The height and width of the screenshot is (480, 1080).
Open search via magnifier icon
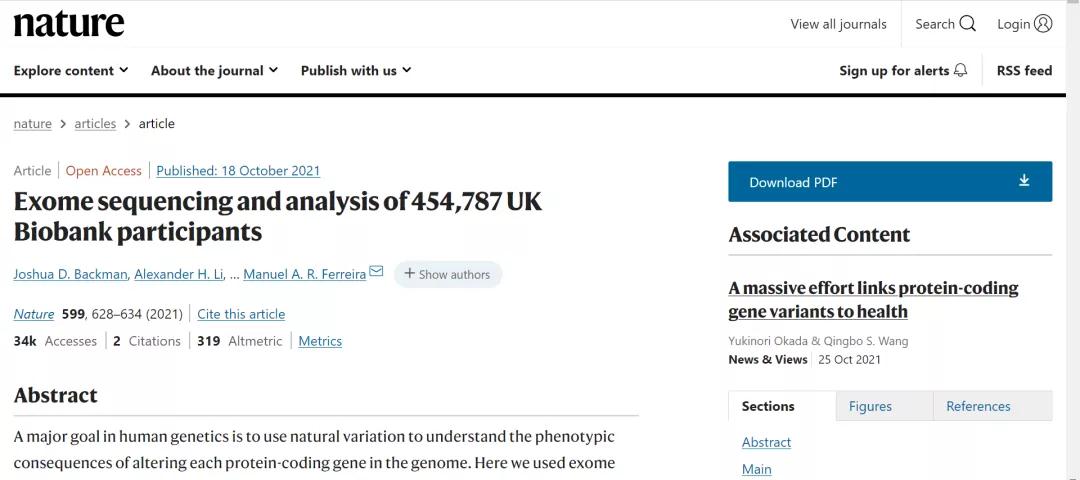coord(967,24)
